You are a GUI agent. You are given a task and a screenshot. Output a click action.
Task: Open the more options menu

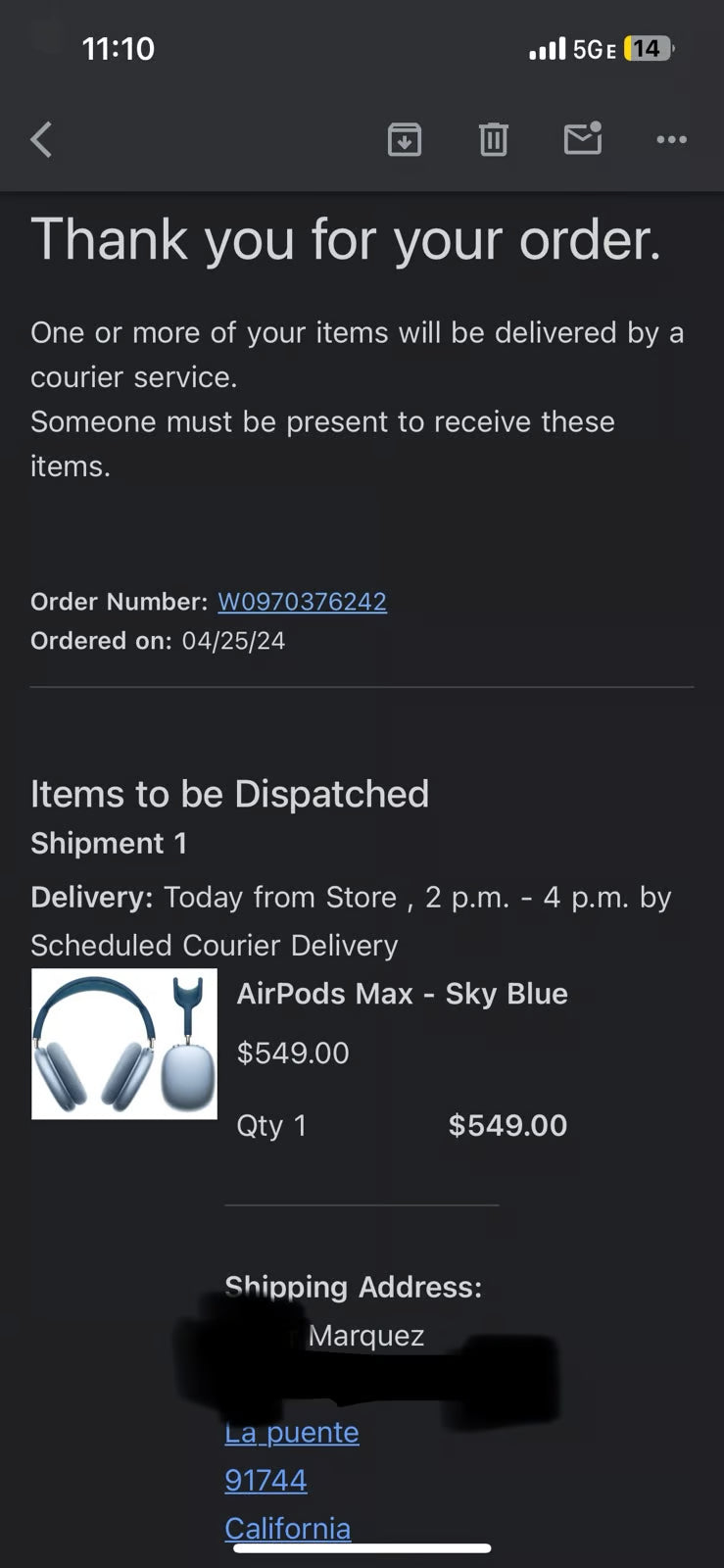pyautogui.click(x=671, y=139)
